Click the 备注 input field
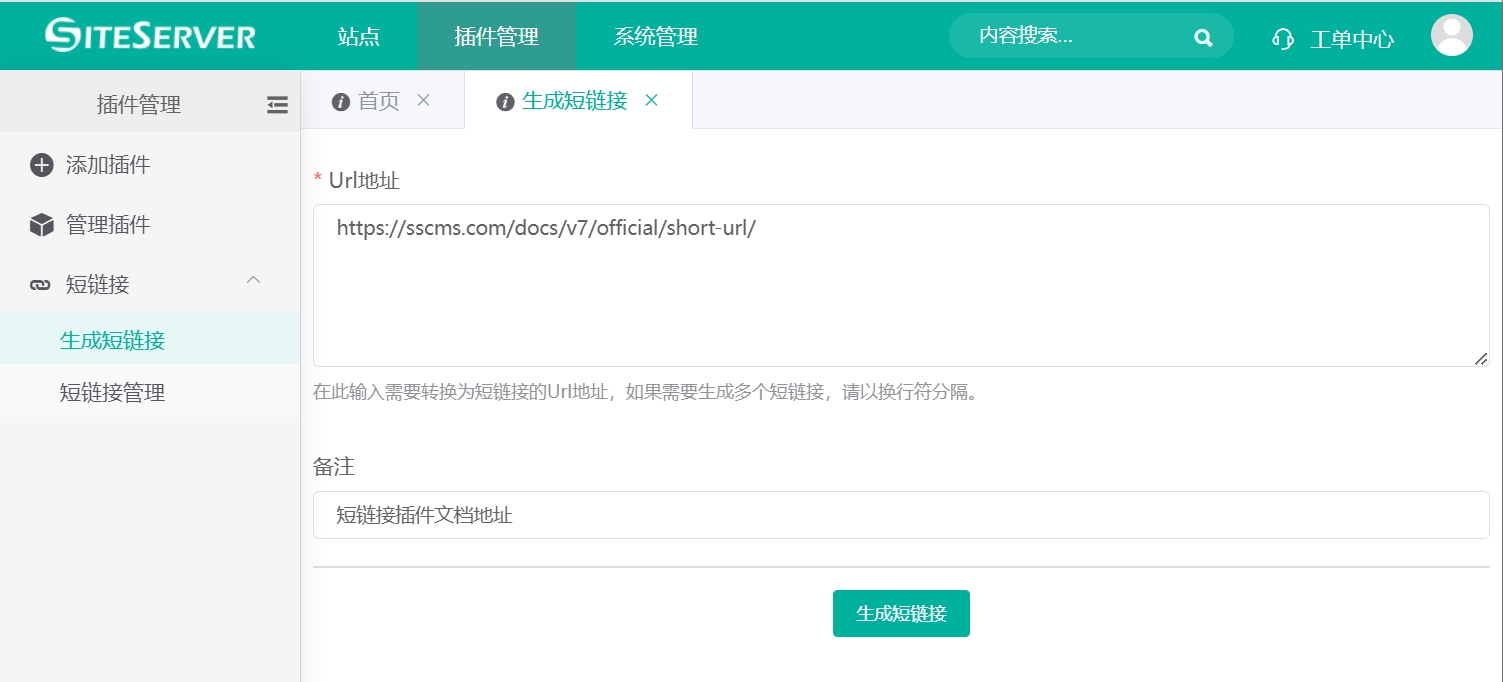 point(900,515)
